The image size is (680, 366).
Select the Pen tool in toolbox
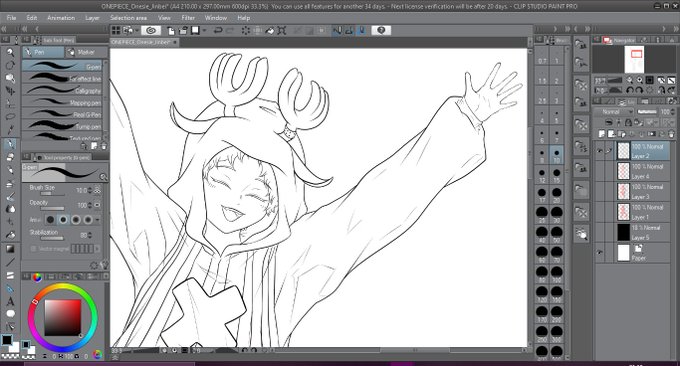10,144
